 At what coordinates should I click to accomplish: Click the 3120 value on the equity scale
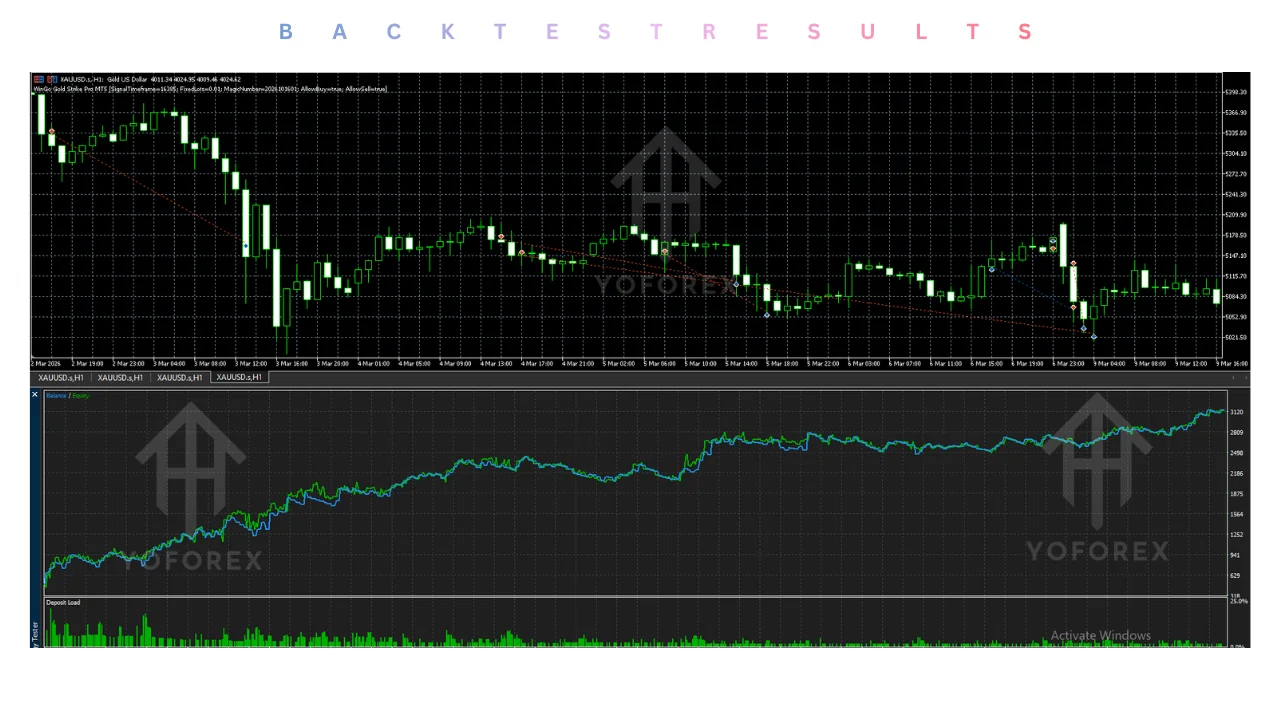point(1237,412)
